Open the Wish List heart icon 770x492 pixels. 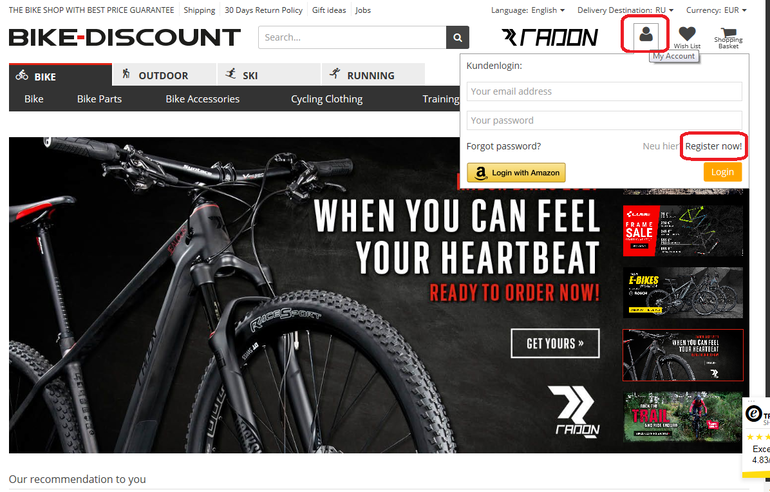point(687,37)
